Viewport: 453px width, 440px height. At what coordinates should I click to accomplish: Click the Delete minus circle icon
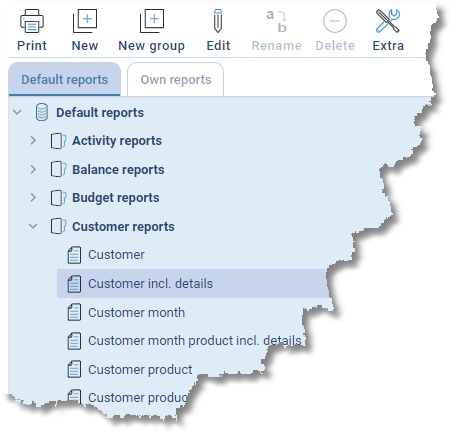tap(335, 21)
